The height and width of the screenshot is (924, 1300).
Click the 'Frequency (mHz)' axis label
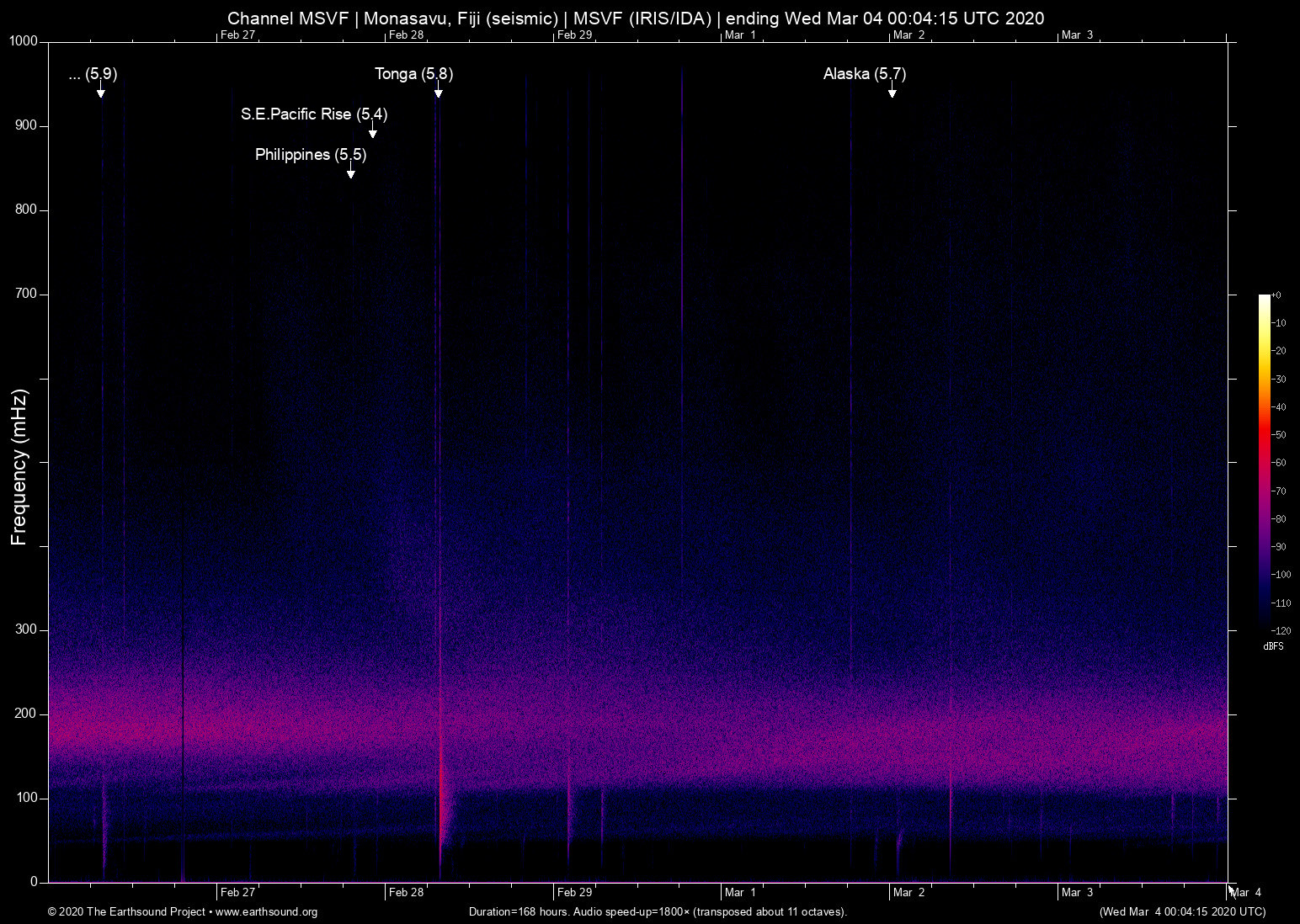click(x=19, y=467)
